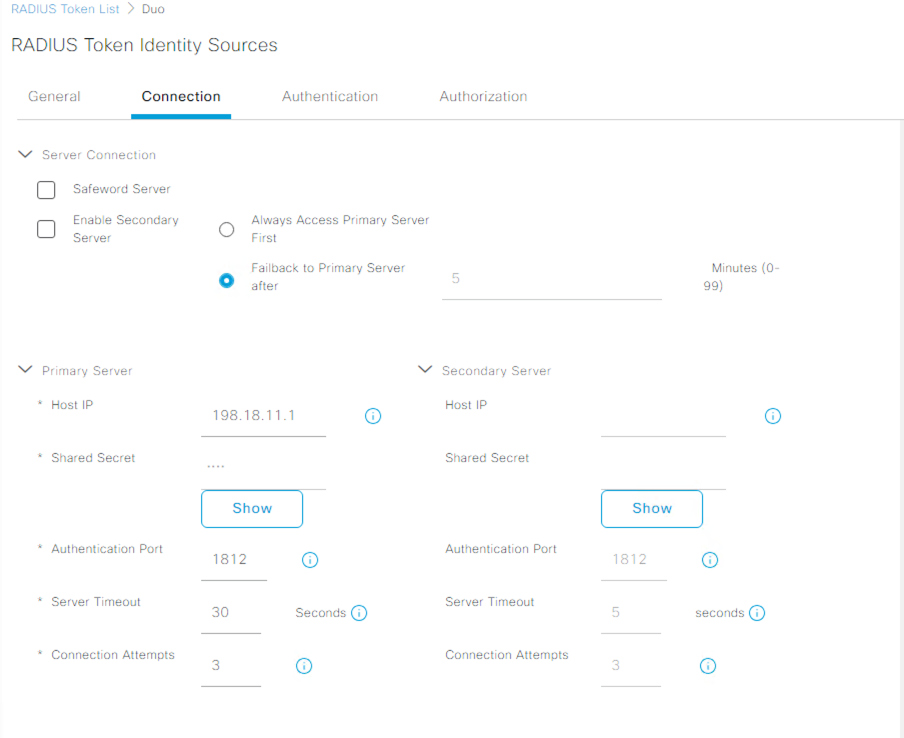Show the primary Shared Secret value
Image resolution: width=904 pixels, height=738 pixels.
click(251, 509)
